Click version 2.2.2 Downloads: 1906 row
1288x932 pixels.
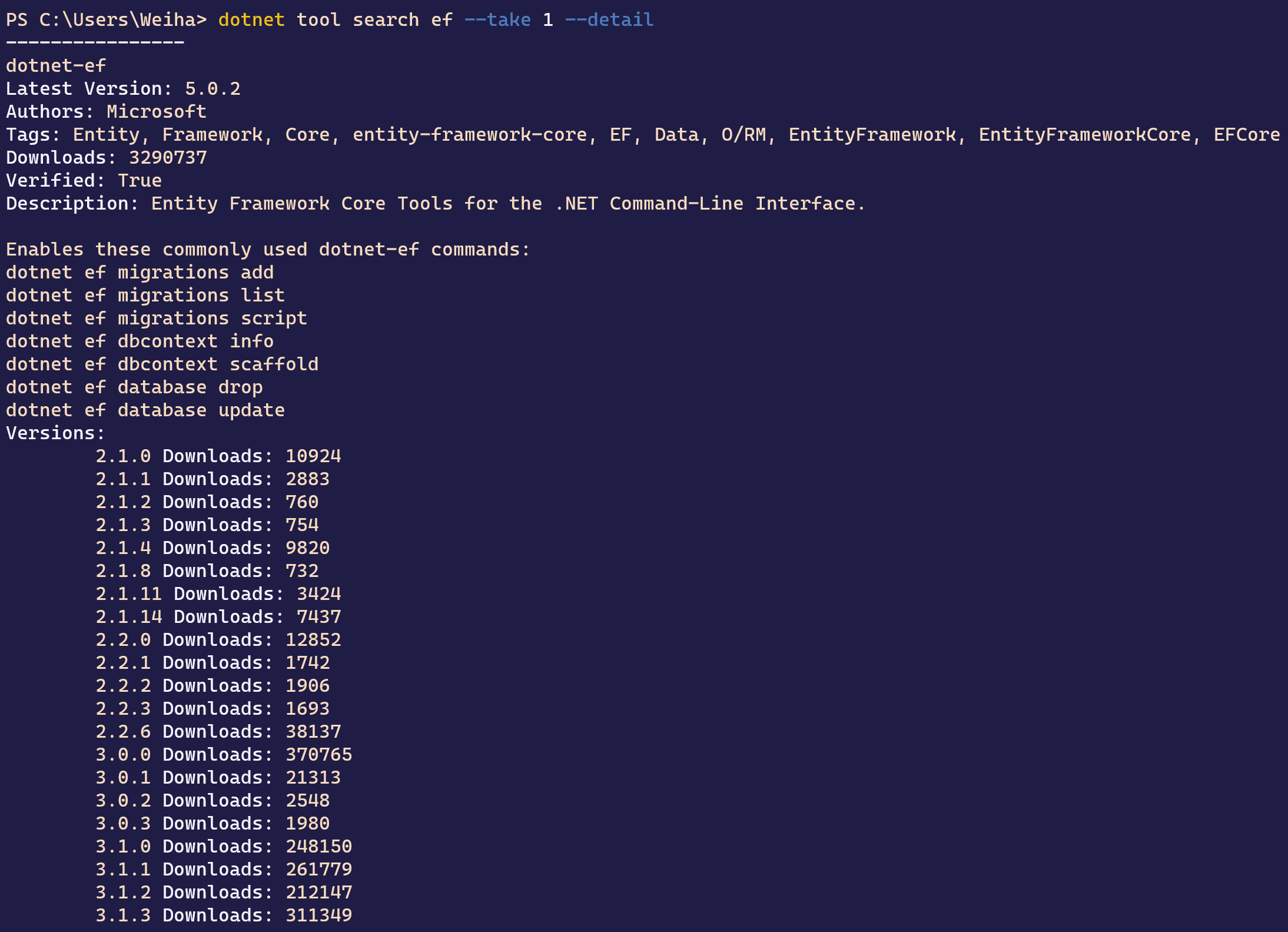tap(213, 685)
